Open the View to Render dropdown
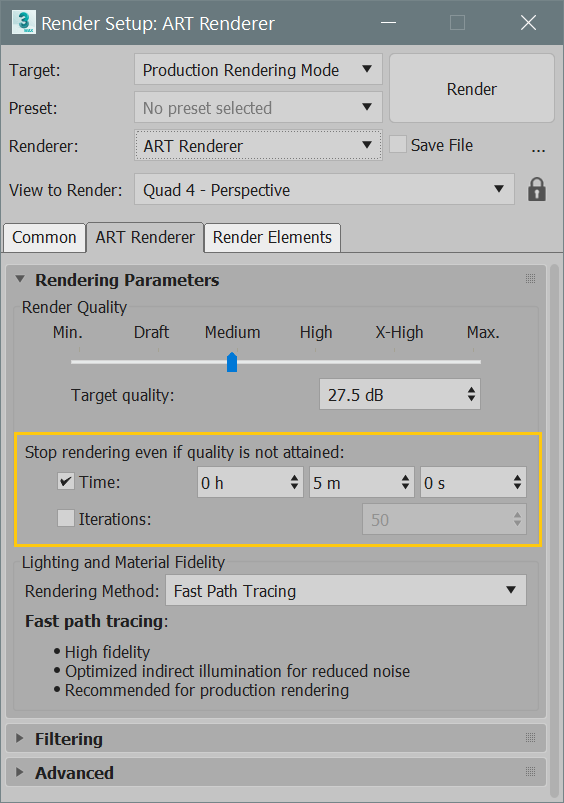Viewport: 564px width, 803px height. tap(324, 189)
